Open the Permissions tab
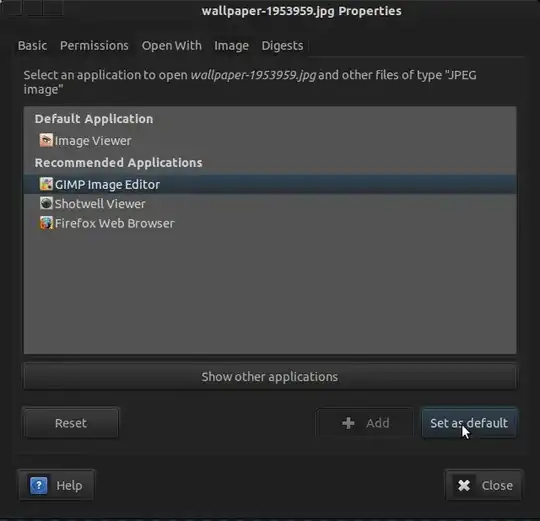The height and width of the screenshot is (521, 540). point(94,45)
